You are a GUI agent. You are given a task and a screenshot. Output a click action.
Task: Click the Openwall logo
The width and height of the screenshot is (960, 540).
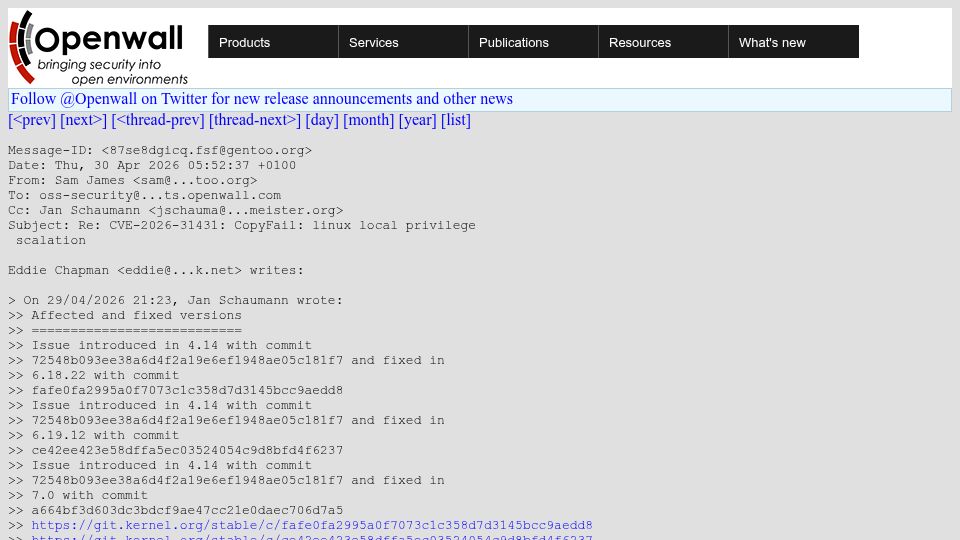click(98, 47)
